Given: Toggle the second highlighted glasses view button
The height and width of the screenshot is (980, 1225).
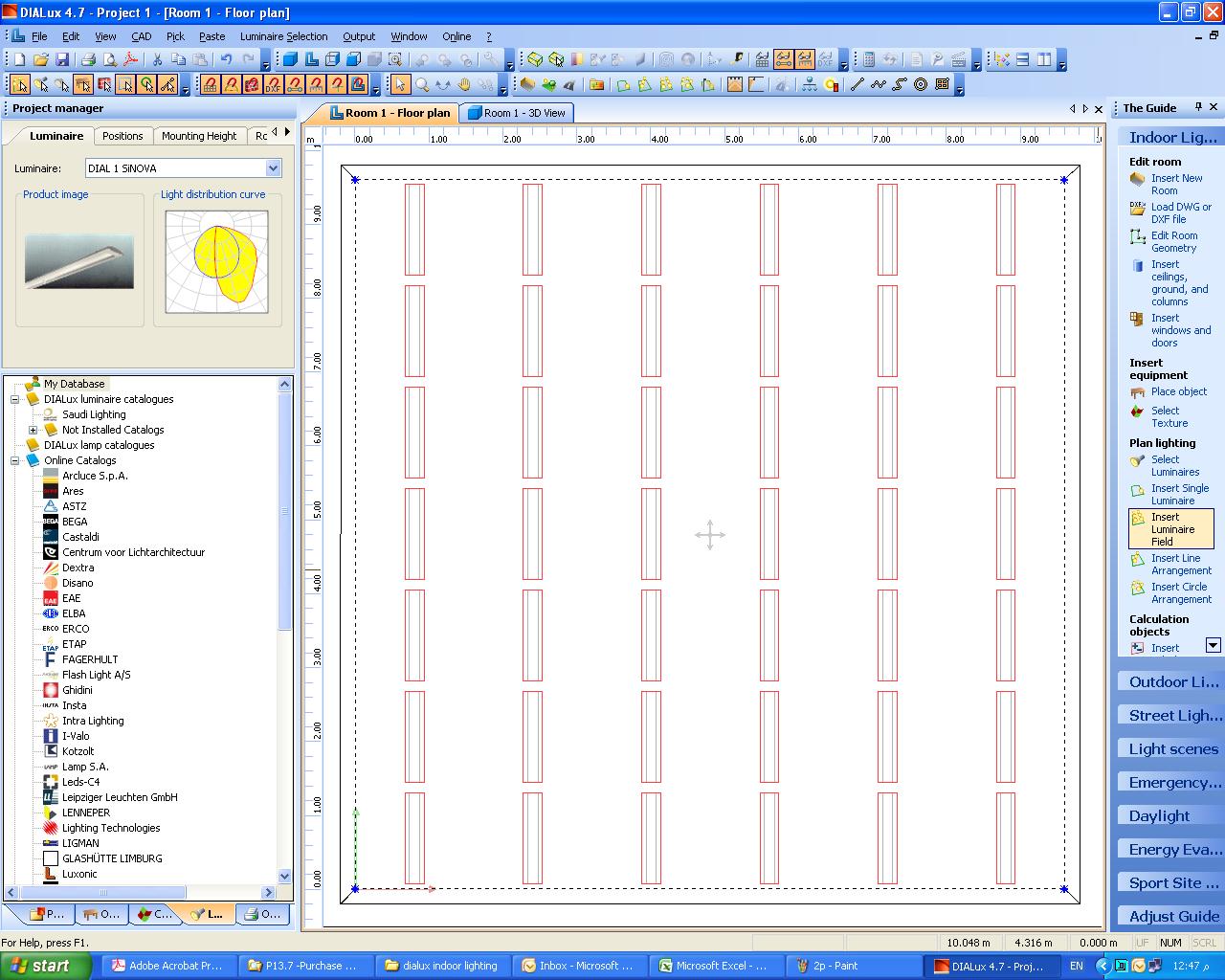Looking at the screenshot, I should coord(804,58).
